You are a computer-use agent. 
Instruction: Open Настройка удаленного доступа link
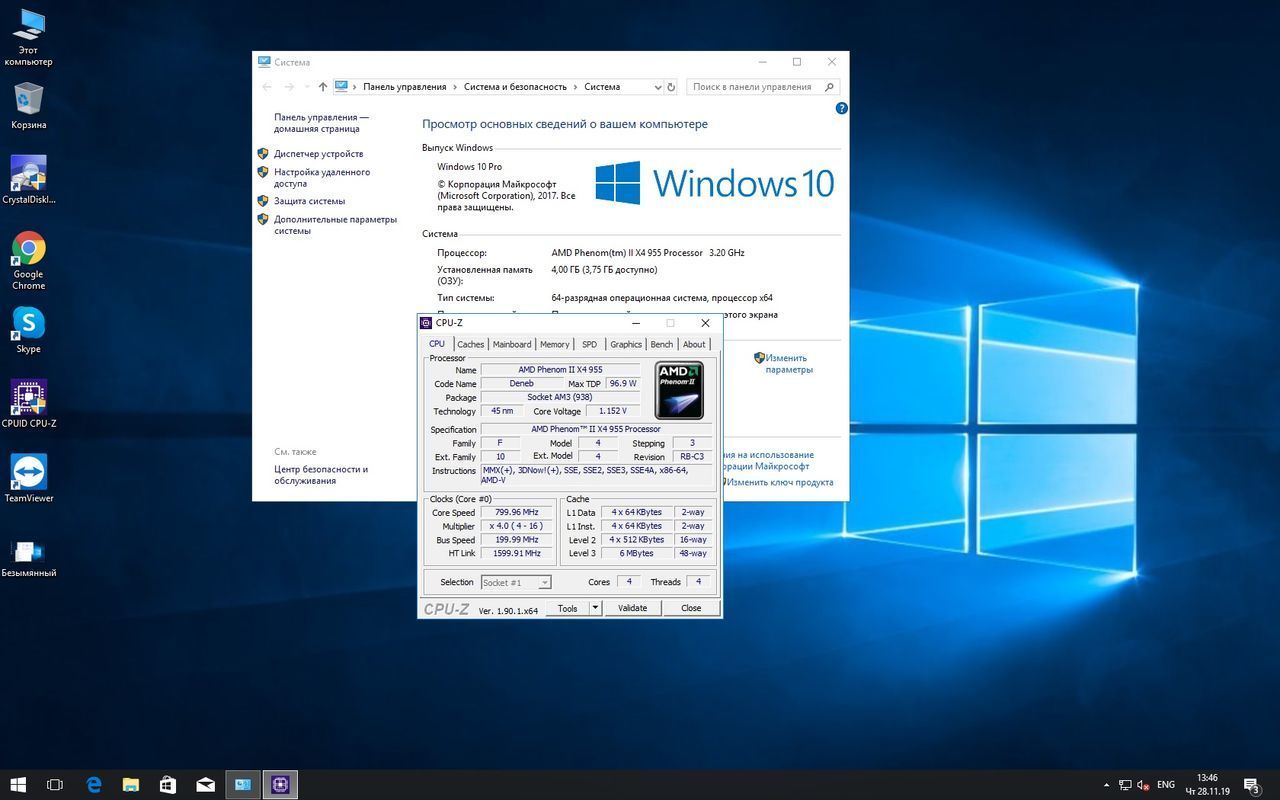pyautogui.click(x=322, y=178)
